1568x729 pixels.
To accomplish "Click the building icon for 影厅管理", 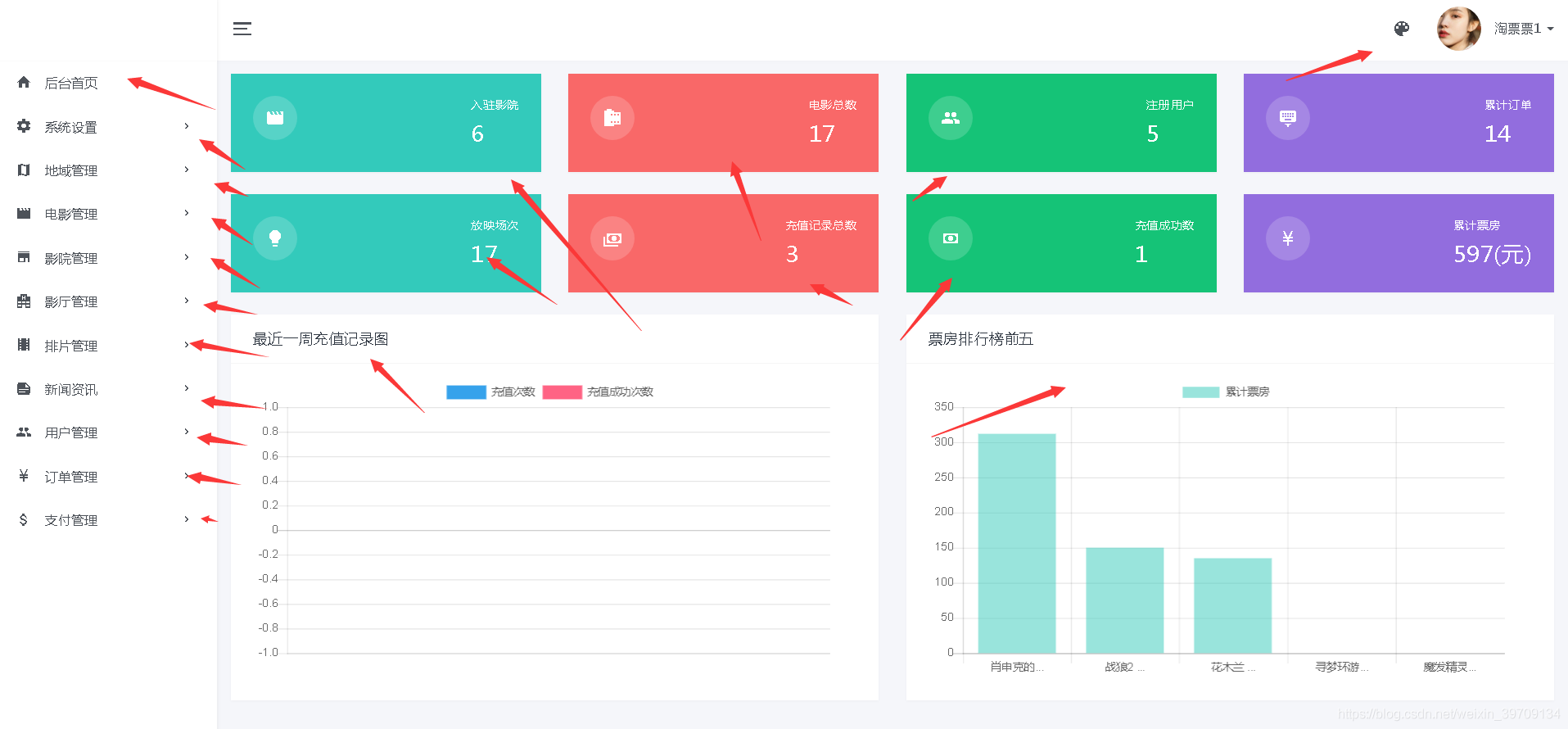I will [x=24, y=301].
